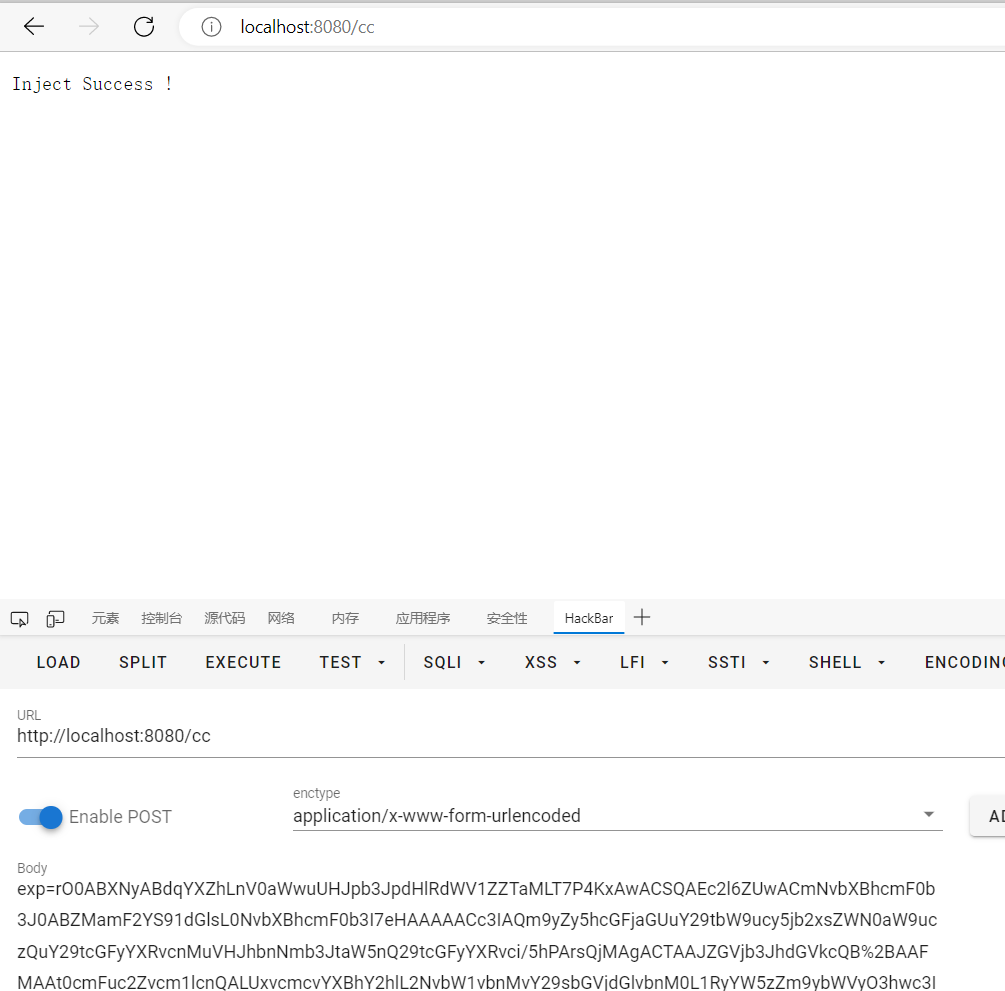Open the TEST dropdown menu
Image resolution: width=1005 pixels, height=991 pixels.
pyautogui.click(x=352, y=662)
